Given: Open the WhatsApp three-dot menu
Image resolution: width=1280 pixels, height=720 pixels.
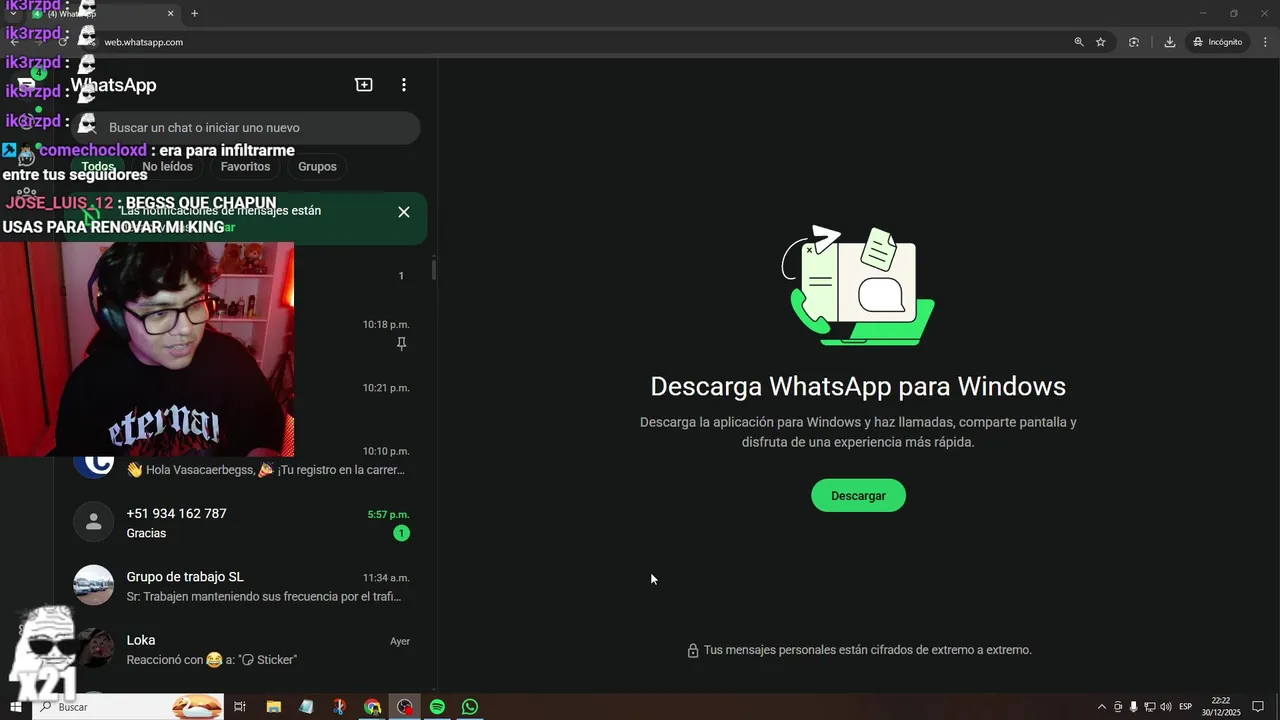Looking at the screenshot, I should tap(404, 85).
